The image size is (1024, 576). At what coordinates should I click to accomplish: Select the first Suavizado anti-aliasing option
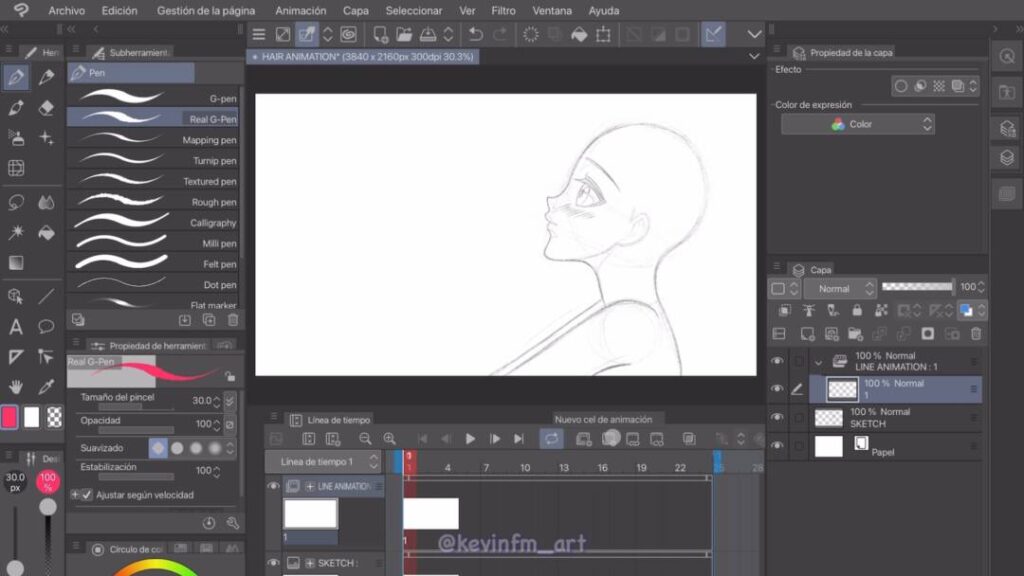click(x=158, y=448)
